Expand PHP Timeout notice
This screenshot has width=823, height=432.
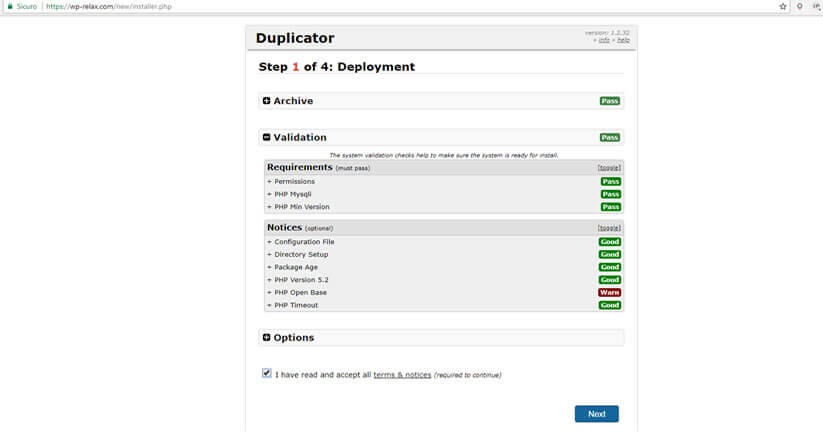click(292, 305)
